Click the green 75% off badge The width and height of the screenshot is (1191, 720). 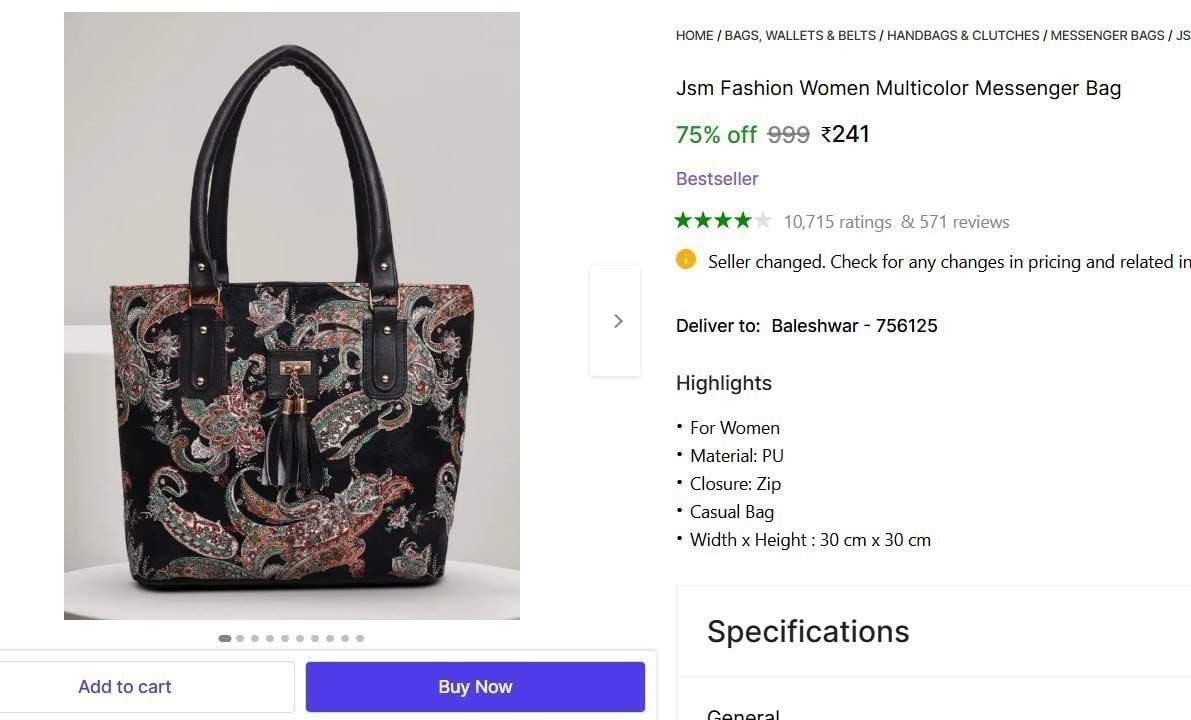(x=715, y=134)
